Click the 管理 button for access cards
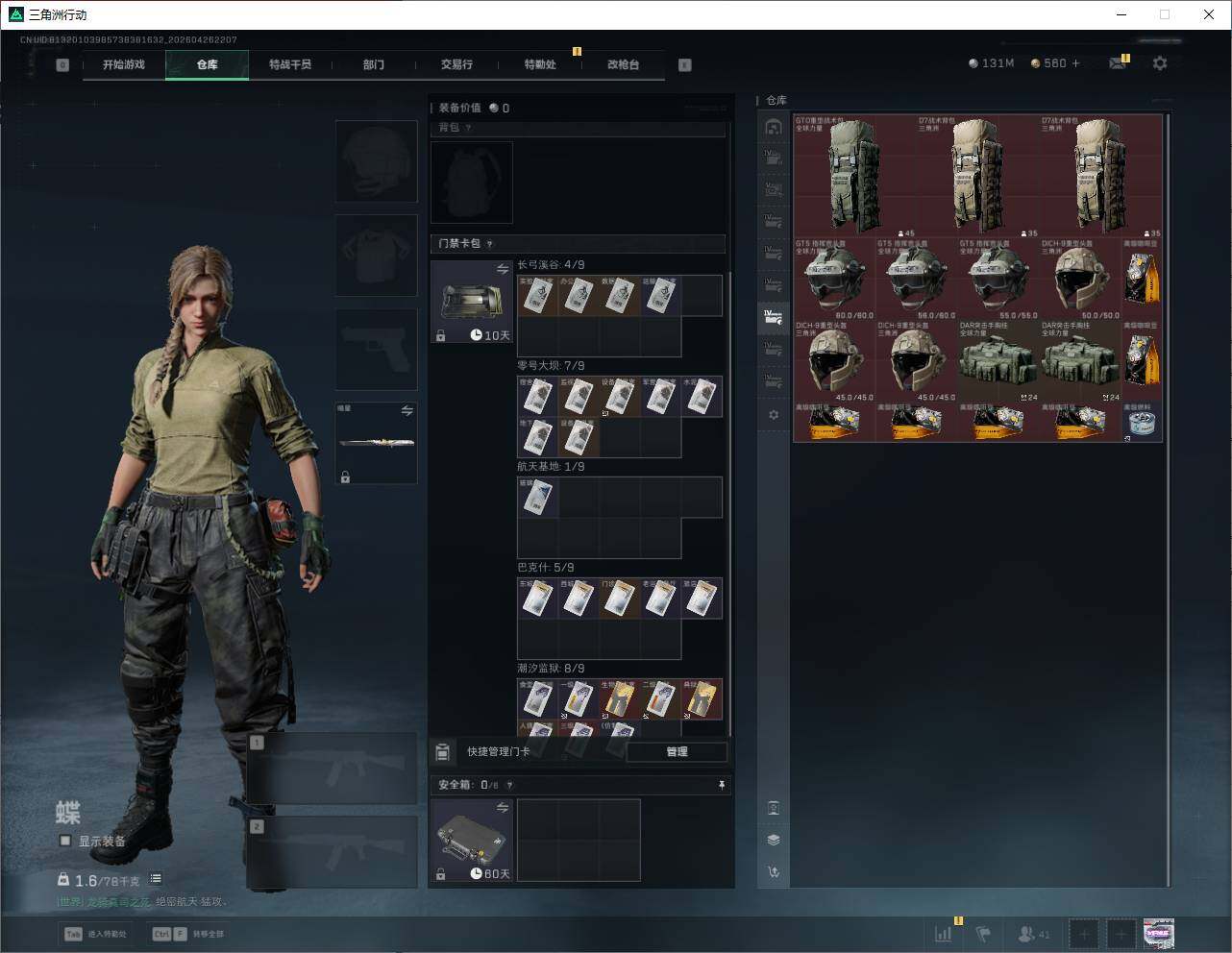Viewport: 1232px width, 953px height. point(677,751)
